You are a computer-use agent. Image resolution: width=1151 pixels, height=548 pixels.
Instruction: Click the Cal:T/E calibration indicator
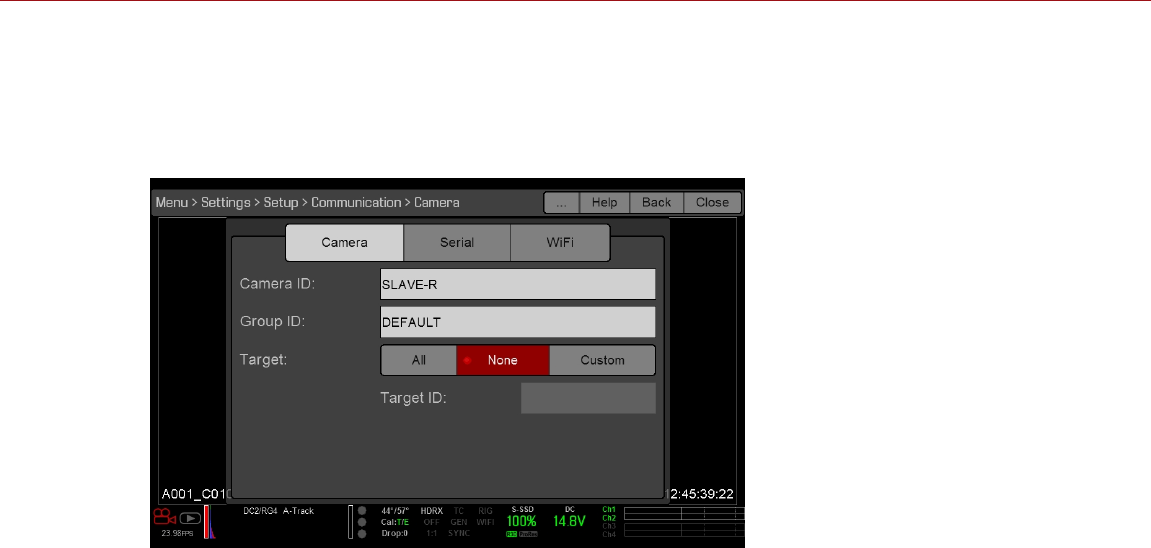click(x=395, y=522)
